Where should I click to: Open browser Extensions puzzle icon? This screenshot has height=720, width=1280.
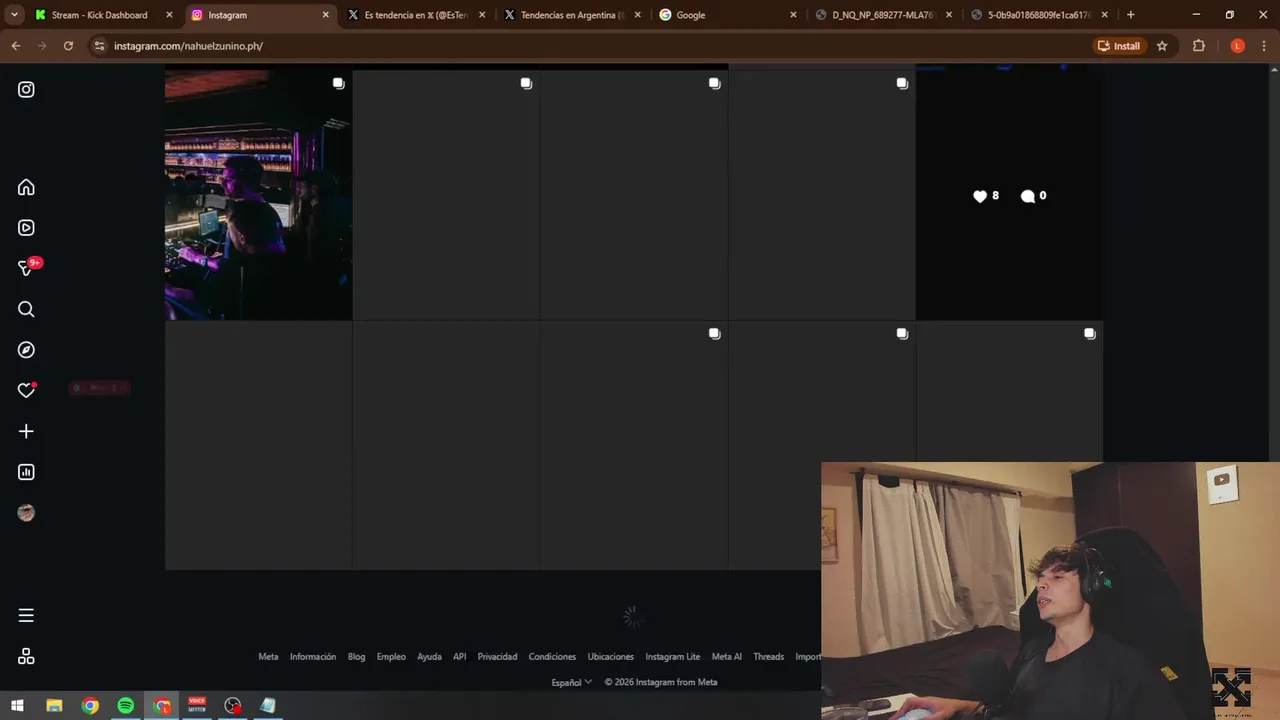click(1199, 46)
